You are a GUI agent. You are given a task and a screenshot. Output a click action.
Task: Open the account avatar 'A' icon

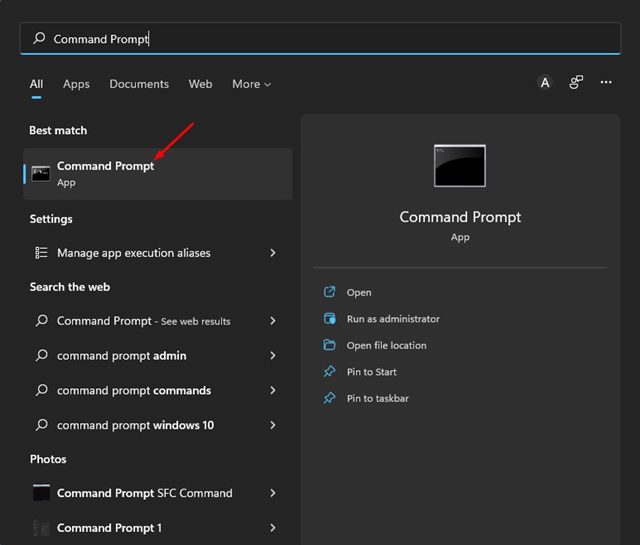tap(545, 82)
